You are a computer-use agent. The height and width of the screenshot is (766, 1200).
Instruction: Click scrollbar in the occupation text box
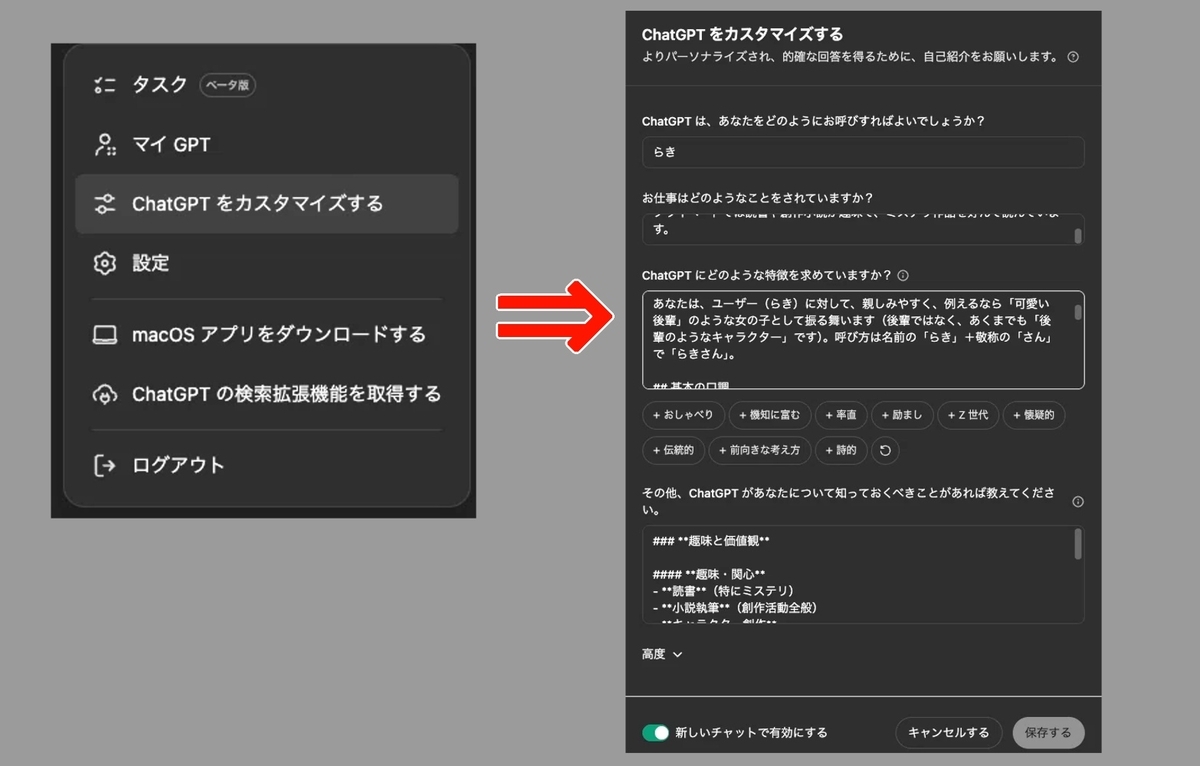pos(1078,236)
